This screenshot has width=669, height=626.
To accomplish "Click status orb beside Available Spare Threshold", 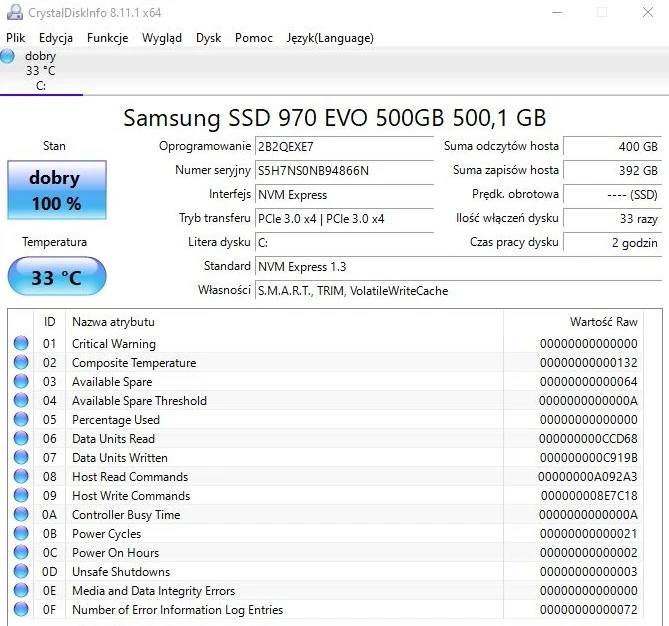I will point(21,401).
